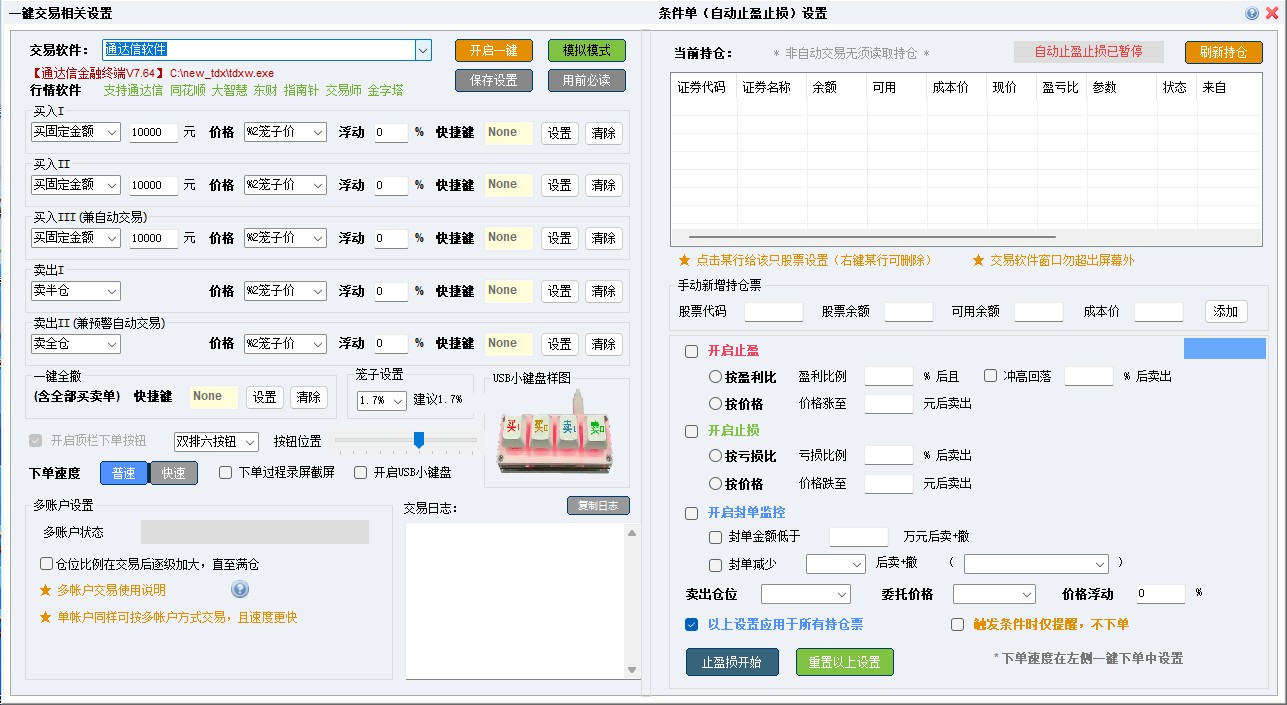
Task: Open the 交易软件 dropdown list
Action: 423,50
